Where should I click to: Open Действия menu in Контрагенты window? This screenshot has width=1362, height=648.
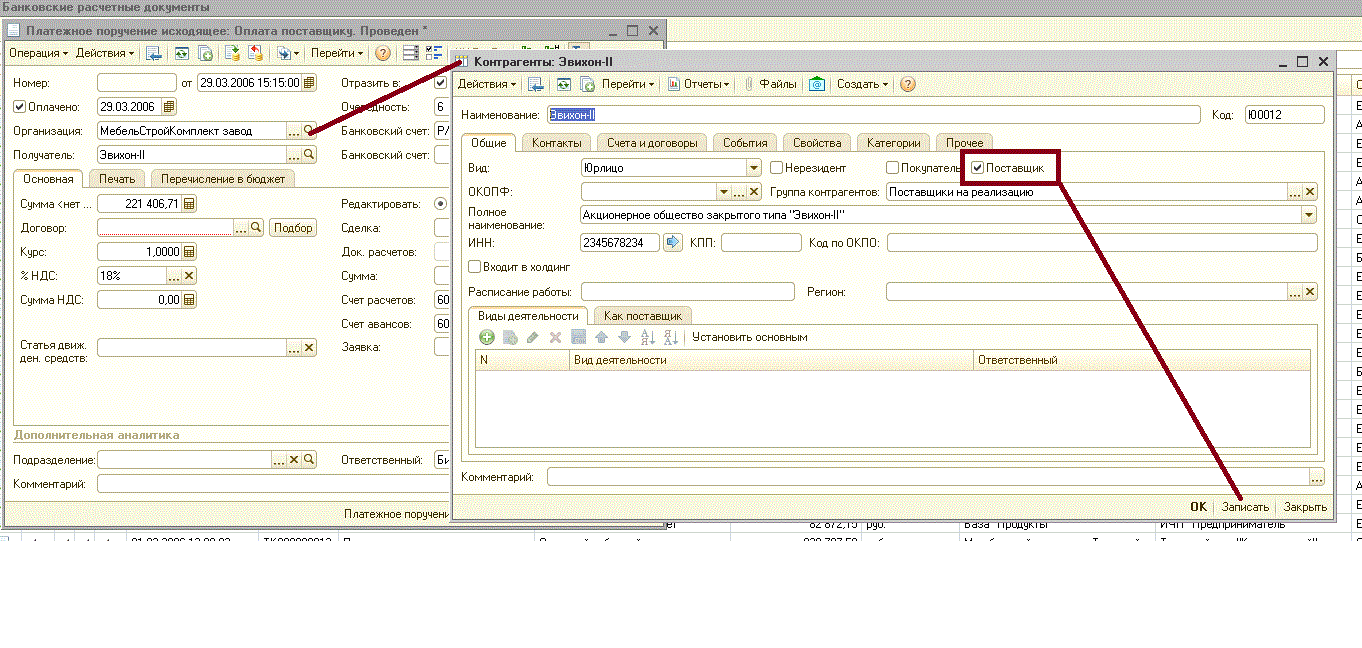pyautogui.click(x=487, y=85)
